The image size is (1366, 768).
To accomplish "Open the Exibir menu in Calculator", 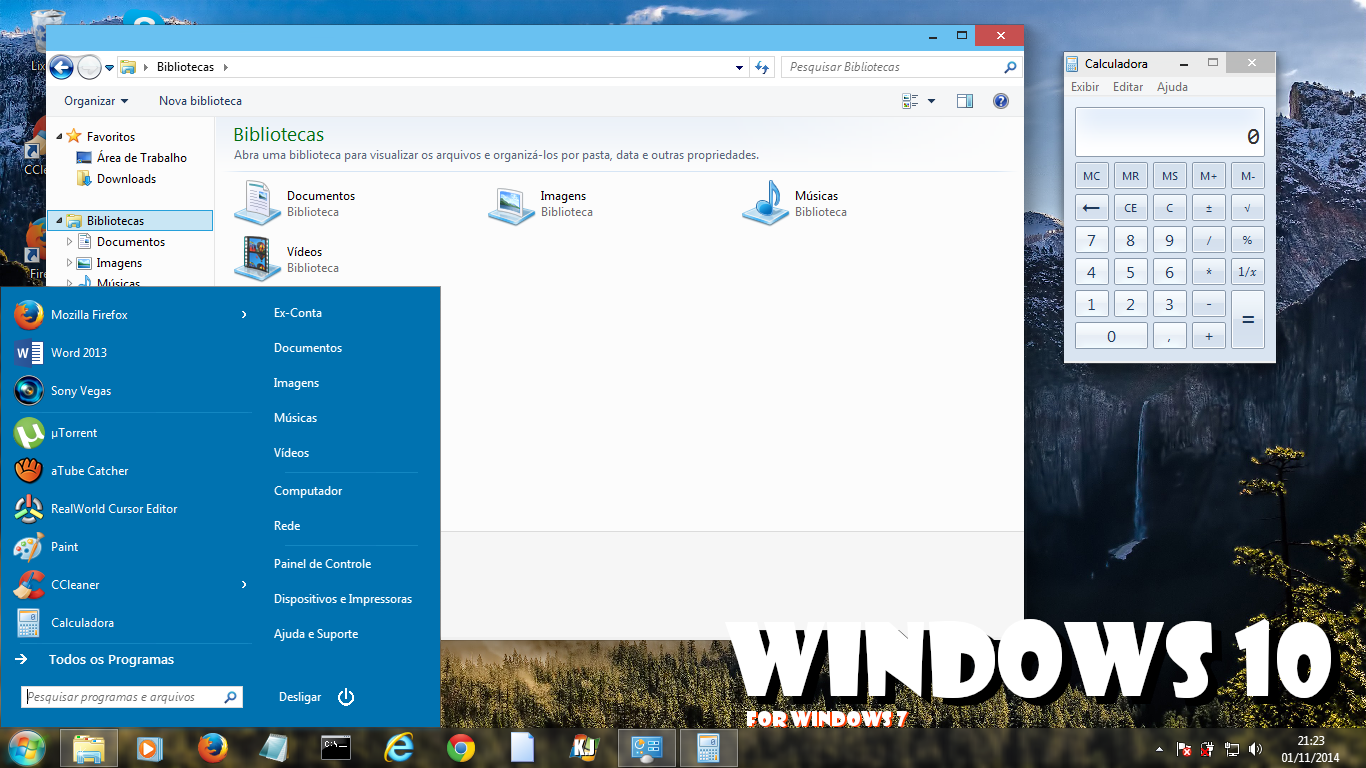I will pyautogui.click(x=1085, y=87).
